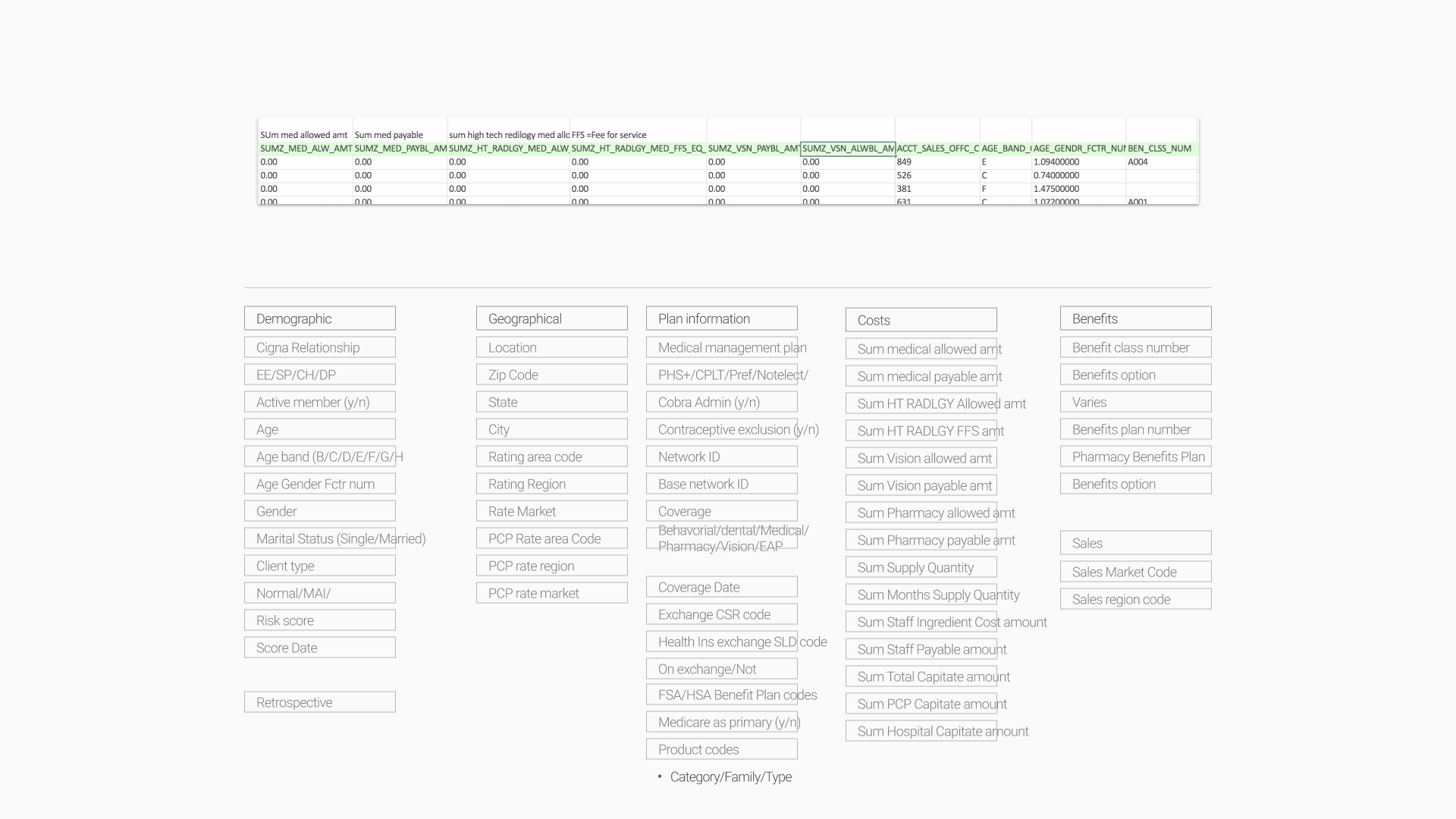Click the Benefits header box
The image size is (1456, 819).
1136,318
